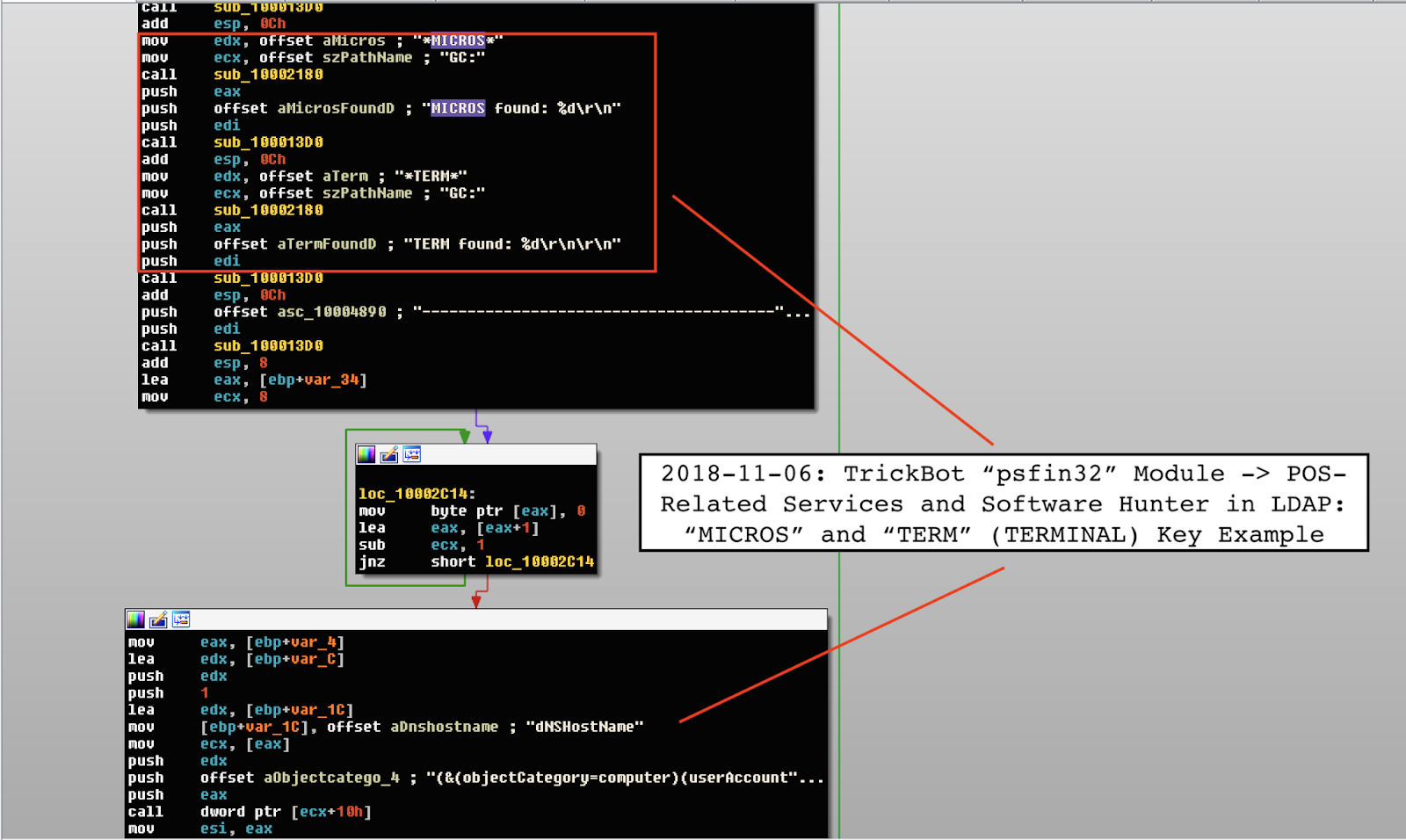Select the "dNSHostName" string comment
Image resolution: width=1406 pixels, height=840 pixels.
[x=584, y=727]
